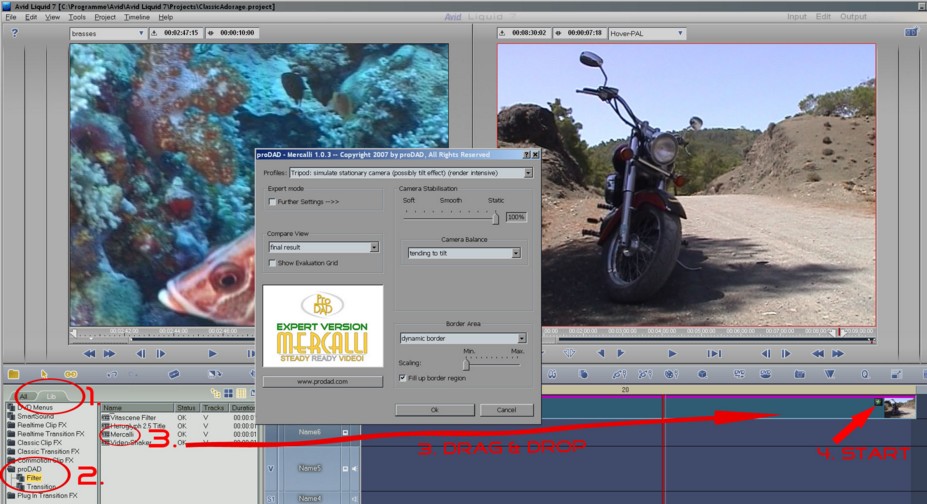Sort by the Name column header
Screen dimensions: 927x504
pos(137,408)
